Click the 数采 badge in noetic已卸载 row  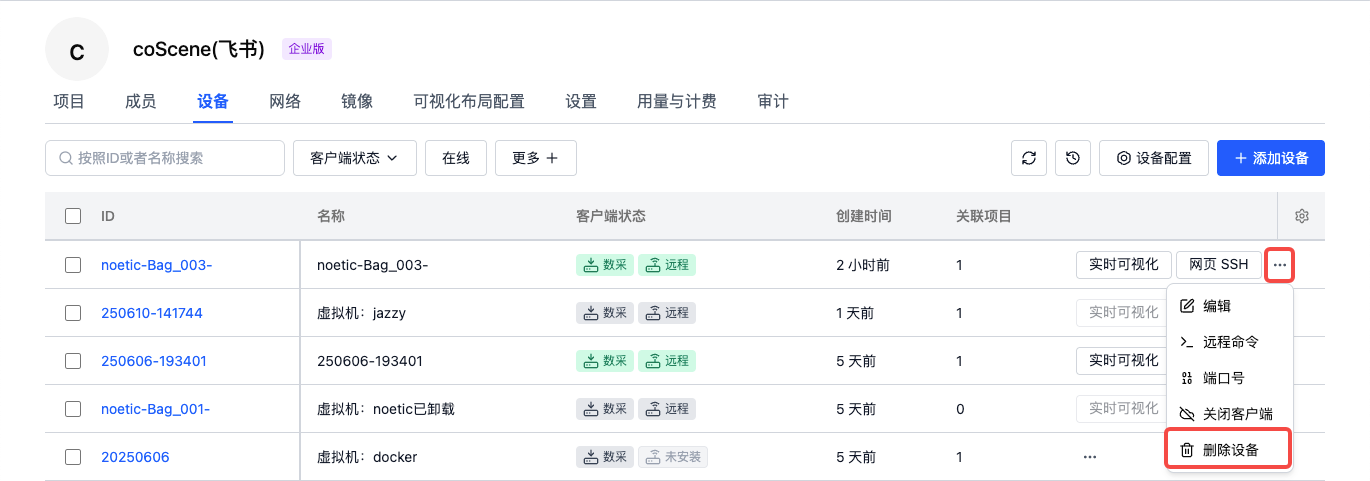[605, 409]
